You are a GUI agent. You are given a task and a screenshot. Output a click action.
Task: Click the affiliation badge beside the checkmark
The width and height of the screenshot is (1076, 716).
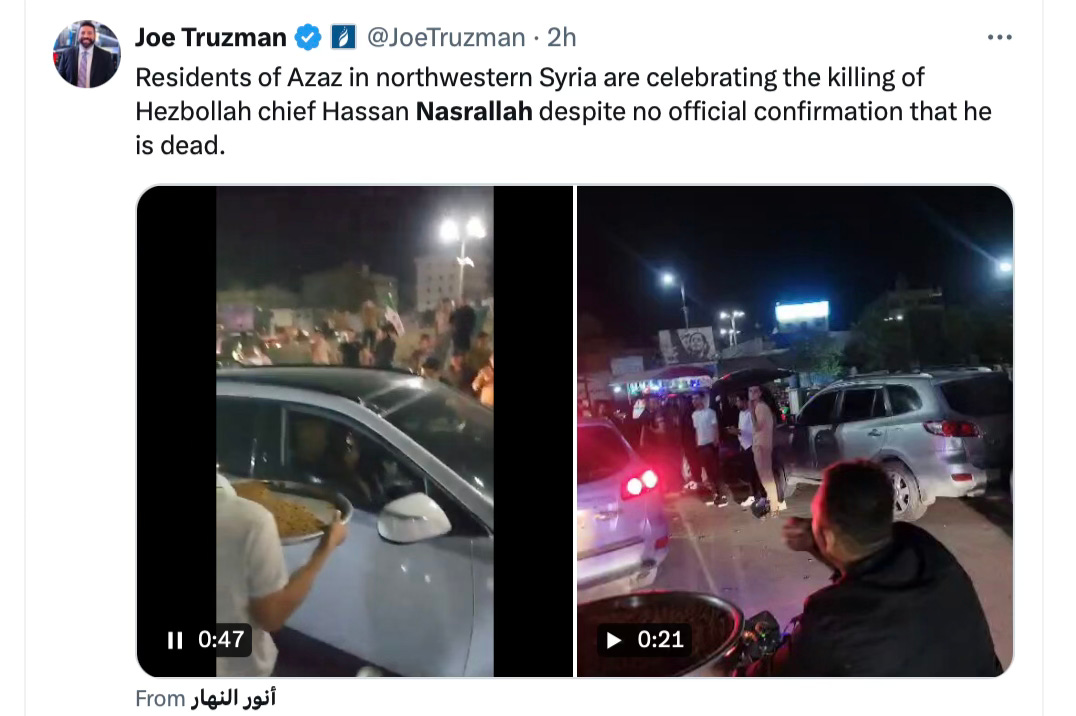(x=343, y=37)
